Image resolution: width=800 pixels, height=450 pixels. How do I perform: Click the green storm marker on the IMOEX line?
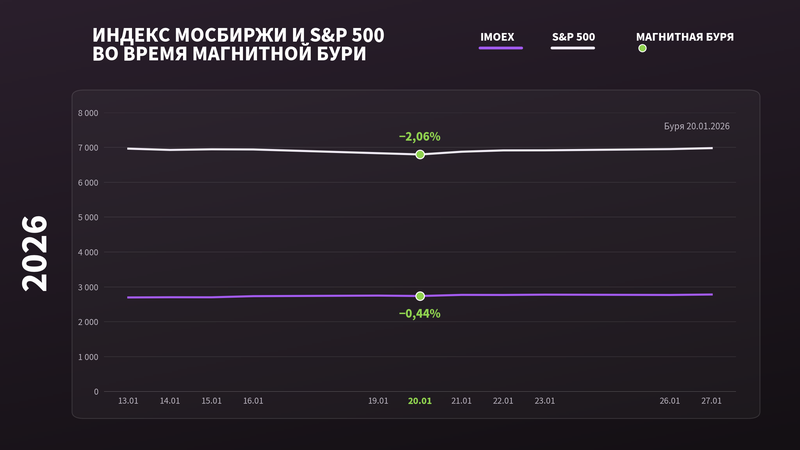point(420,296)
